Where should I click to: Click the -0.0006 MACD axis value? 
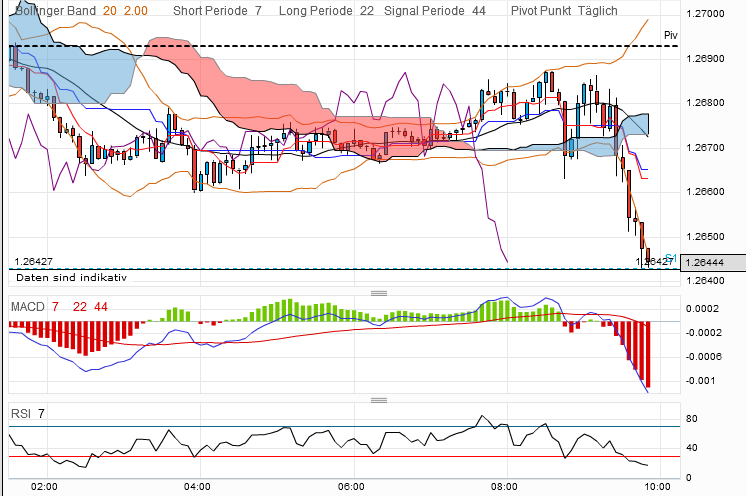pyautogui.click(x=703, y=357)
